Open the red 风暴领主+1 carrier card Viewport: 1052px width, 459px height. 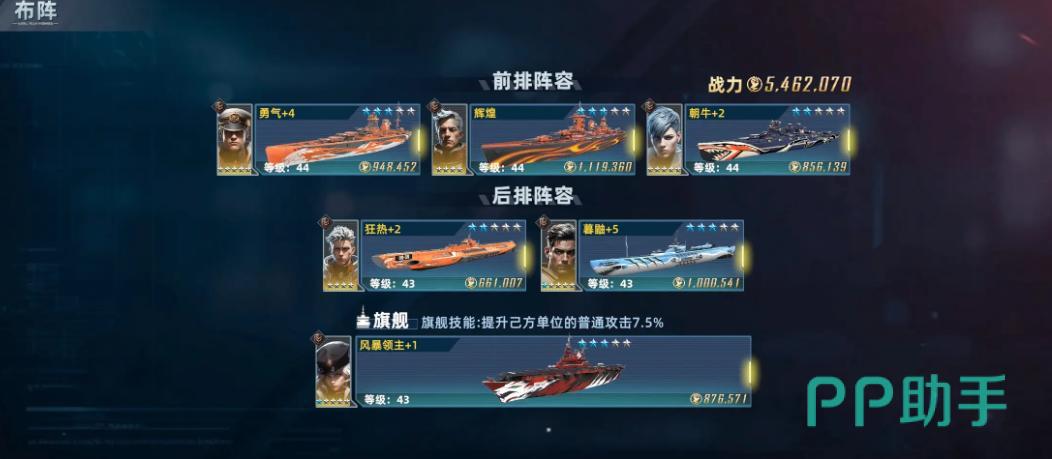coord(553,372)
